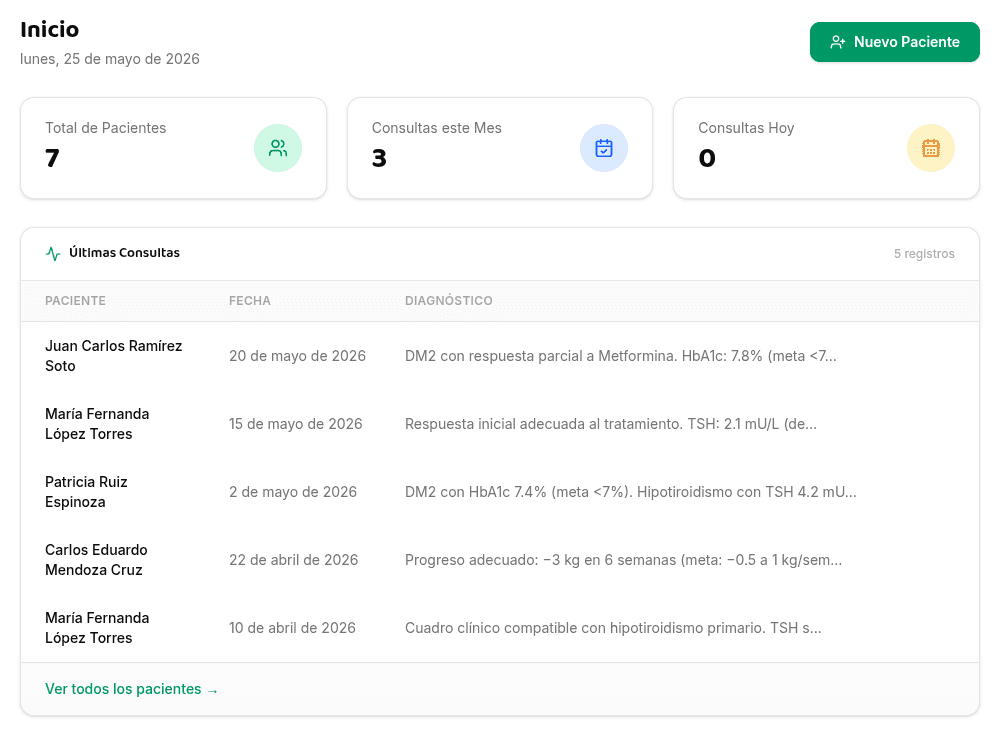This screenshot has width=1006, height=733.
Task: Click the Nuevo Paciente button
Action: pos(894,42)
